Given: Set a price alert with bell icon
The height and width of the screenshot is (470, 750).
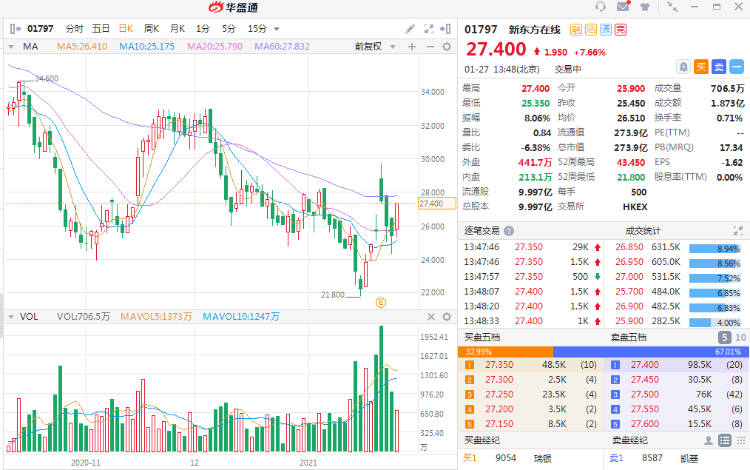Looking at the screenshot, I should pyautogui.click(x=684, y=67).
